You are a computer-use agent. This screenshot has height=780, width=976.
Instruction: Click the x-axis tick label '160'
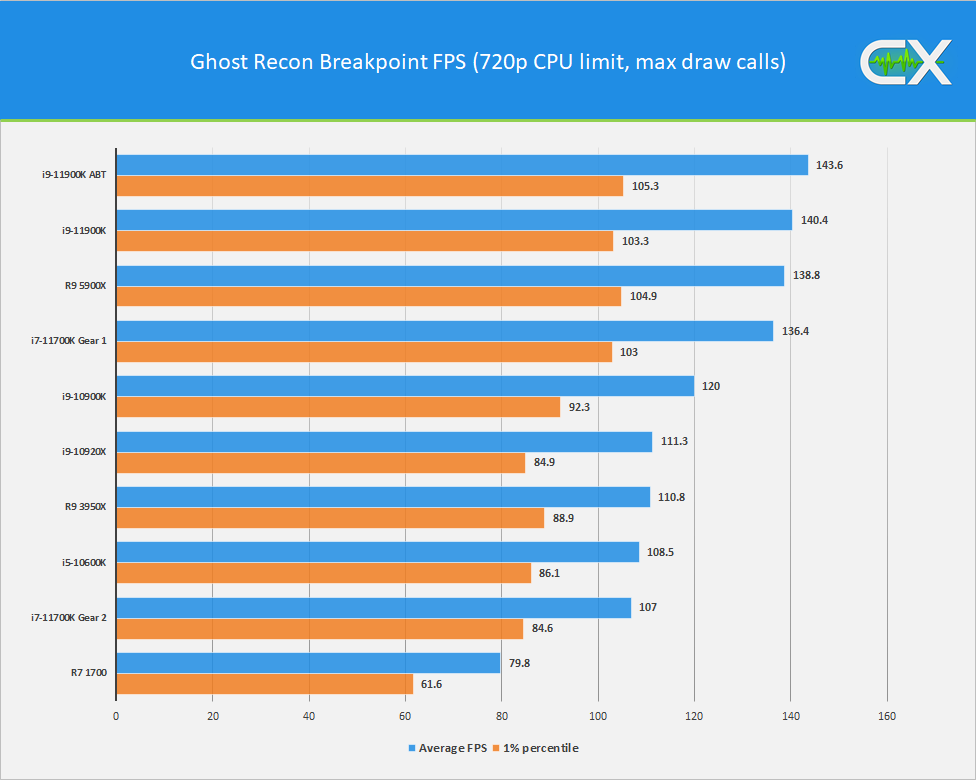pos(887,717)
